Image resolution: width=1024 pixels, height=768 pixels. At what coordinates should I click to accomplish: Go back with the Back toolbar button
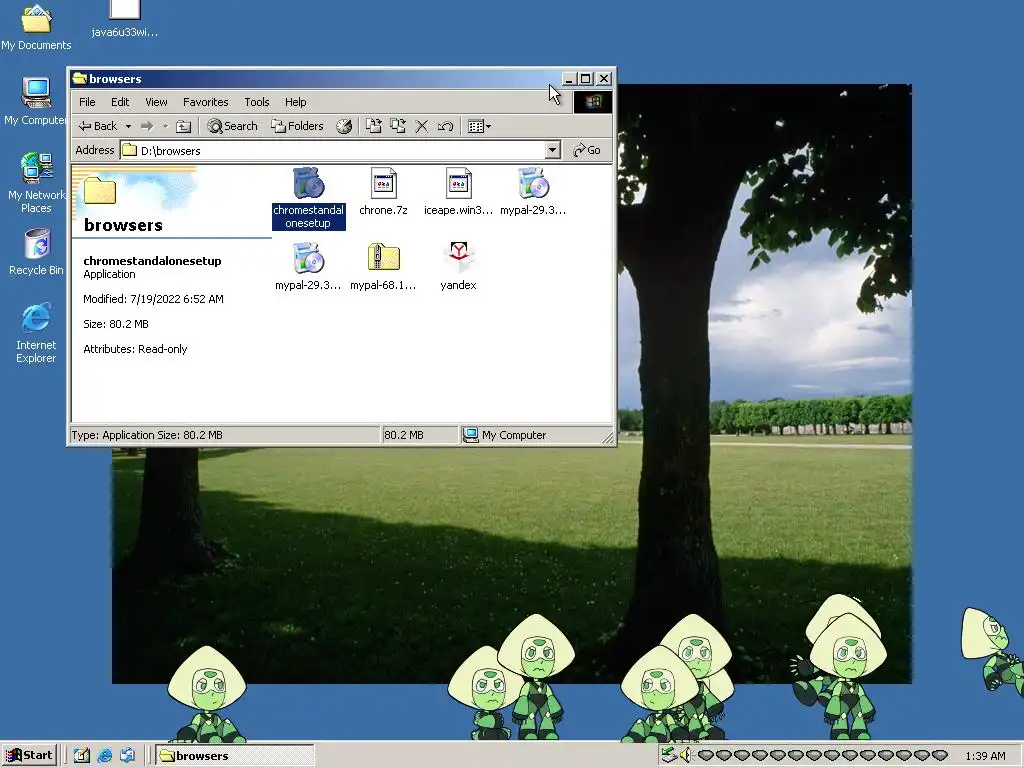[x=97, y=126]
